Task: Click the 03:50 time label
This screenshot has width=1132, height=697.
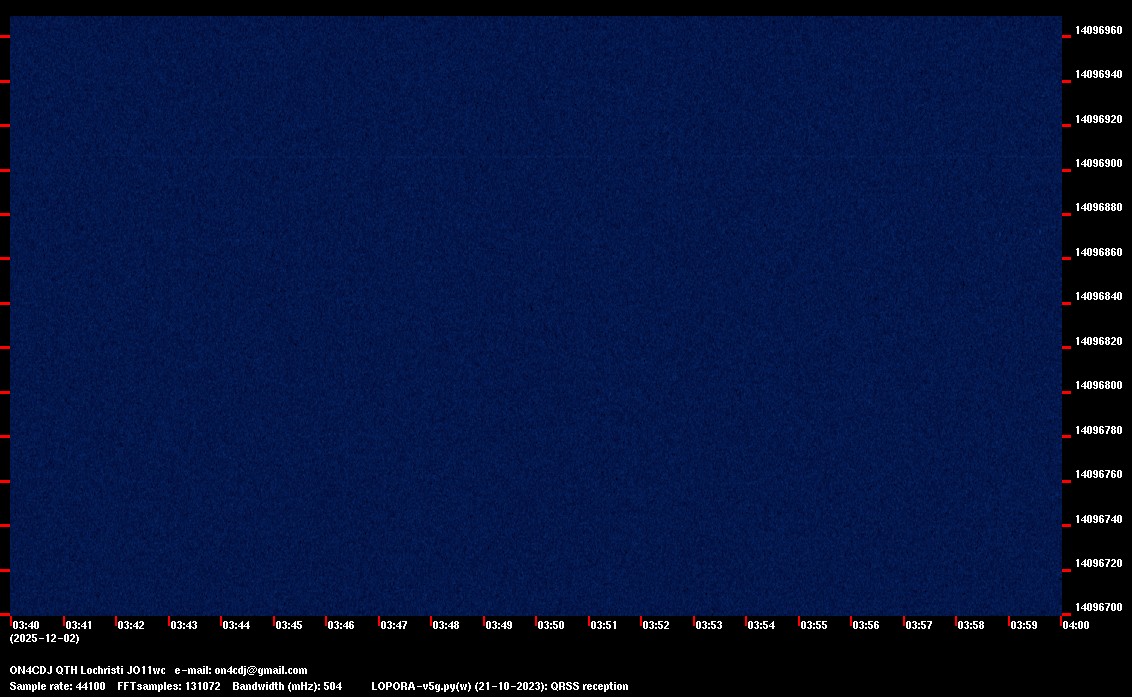Action: [x=551, y=625]
